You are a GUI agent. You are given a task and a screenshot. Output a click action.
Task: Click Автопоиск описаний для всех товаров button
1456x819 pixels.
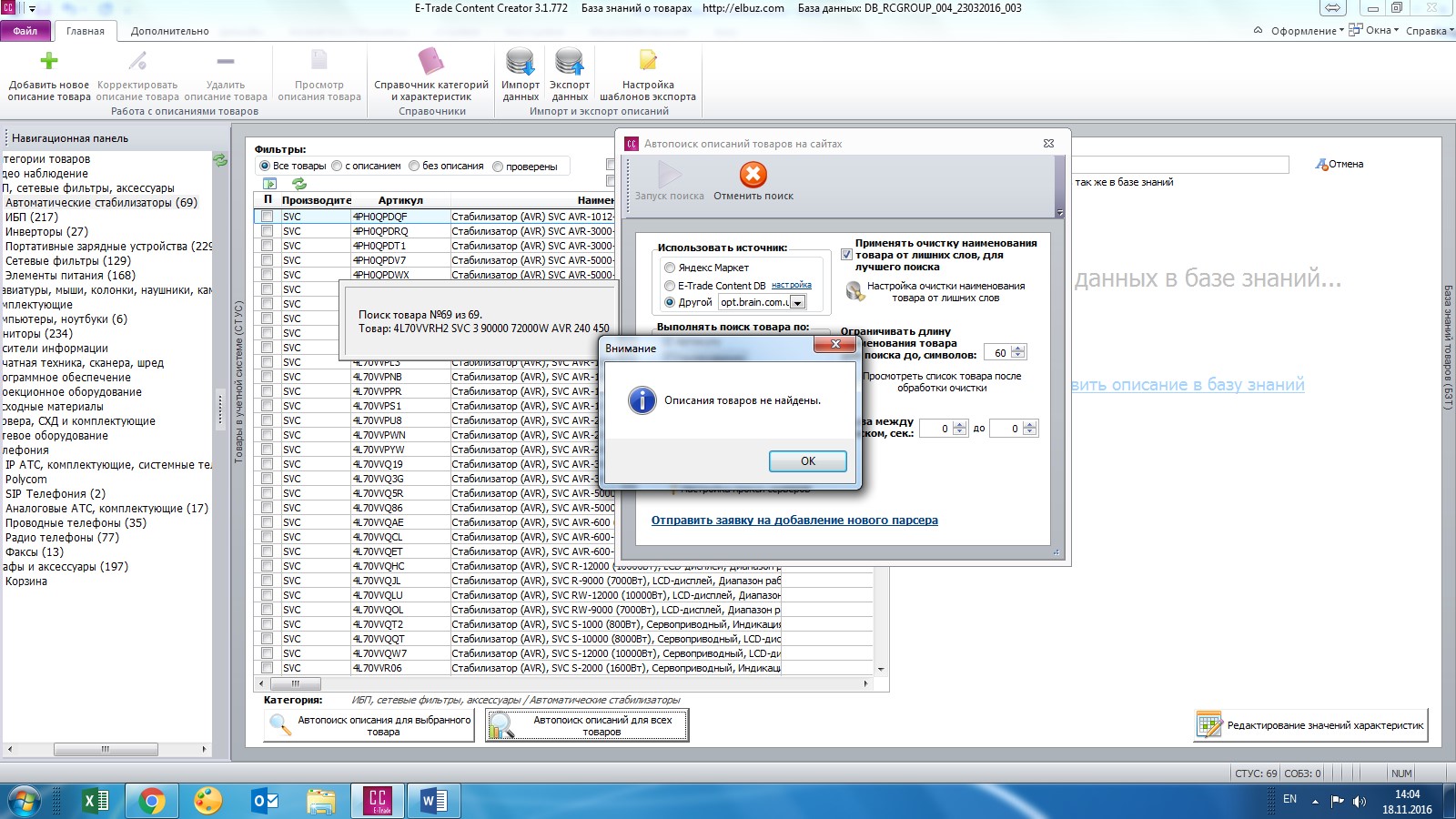click(587, 725)
